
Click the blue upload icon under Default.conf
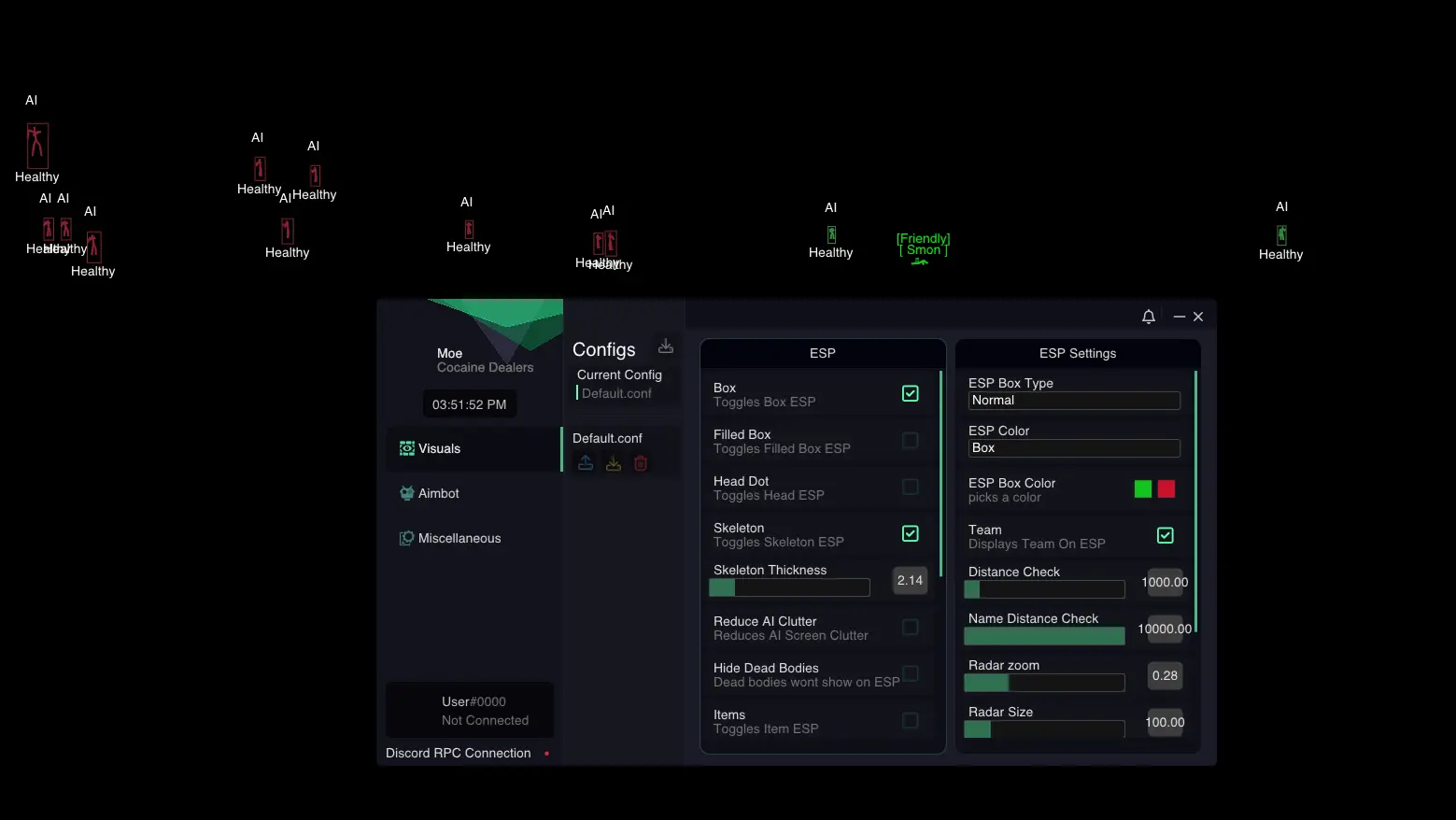click(586, 462)
